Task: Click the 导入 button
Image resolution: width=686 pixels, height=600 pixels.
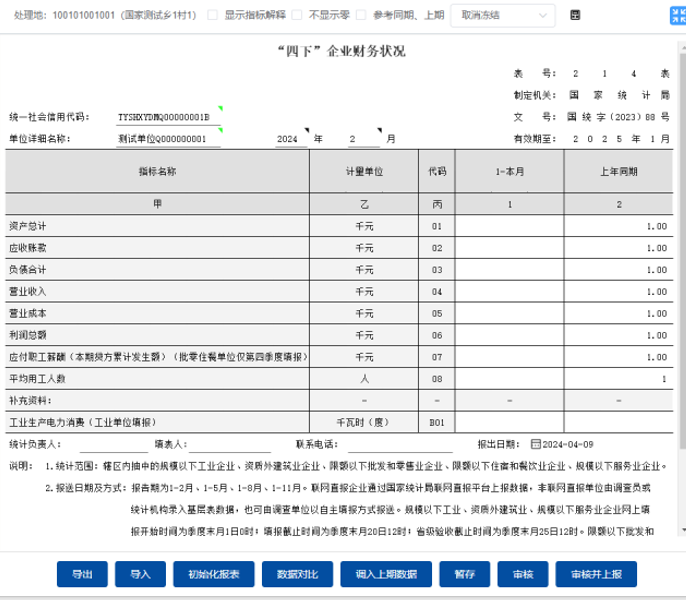Action: (x=139, y=574)
